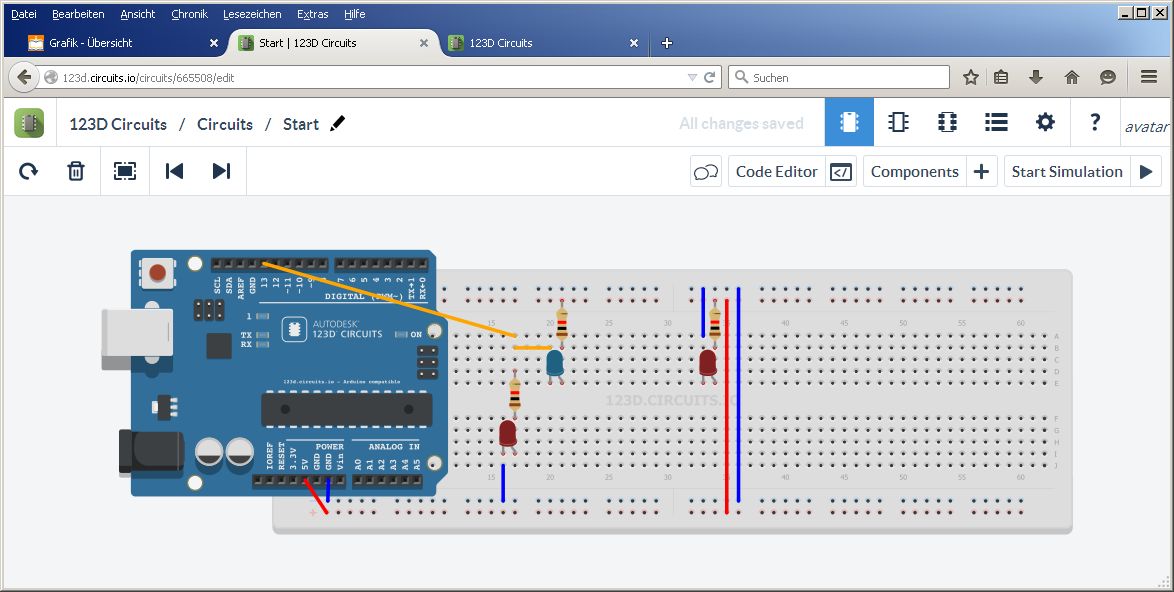Edit the circuit name with the pencil icon
The image size is (1174, 592).
point(338,123)
